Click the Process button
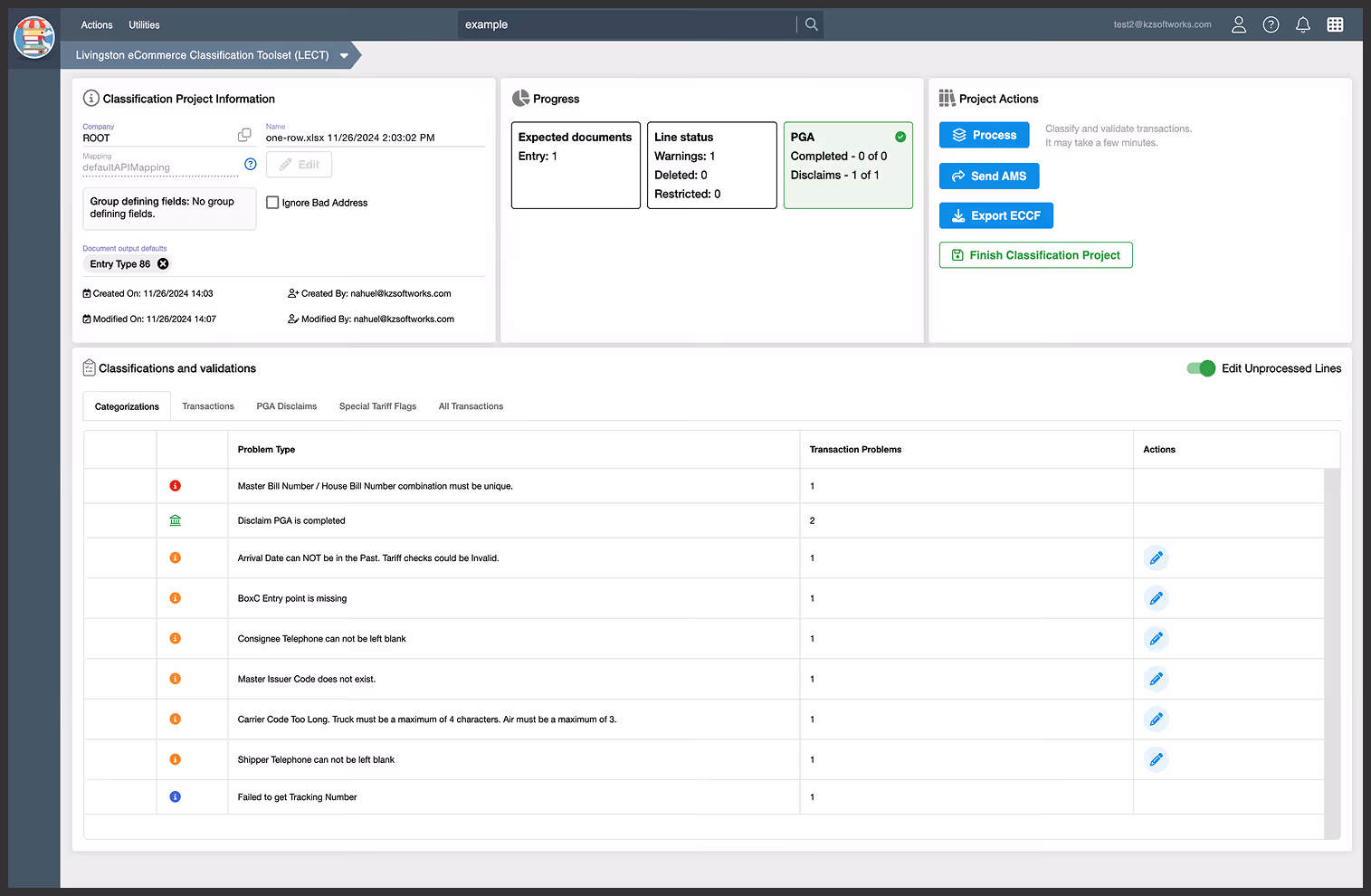1371x896 pixels. 984,135
